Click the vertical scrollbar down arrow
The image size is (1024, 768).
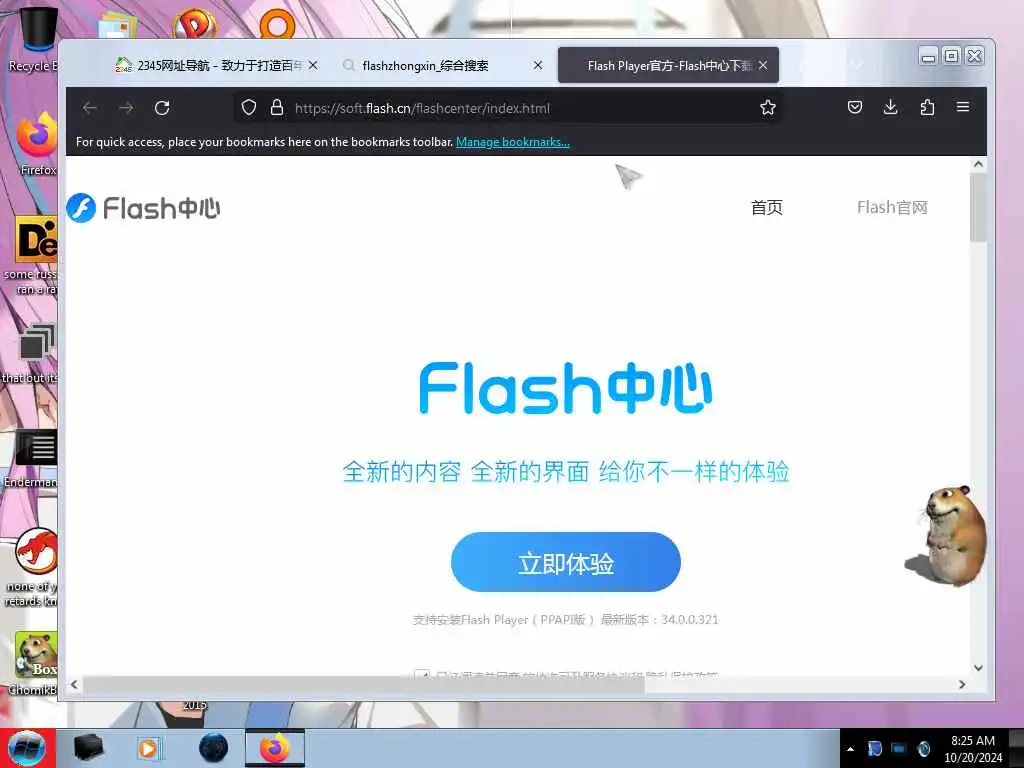click(x=978, y=667)
